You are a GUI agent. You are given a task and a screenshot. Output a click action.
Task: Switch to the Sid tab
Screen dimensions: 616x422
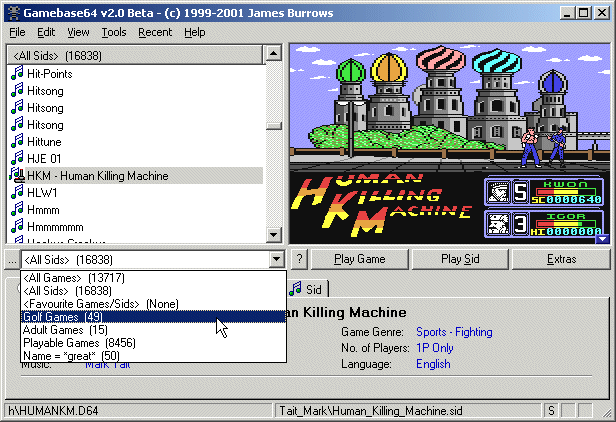tap(308, 289)
